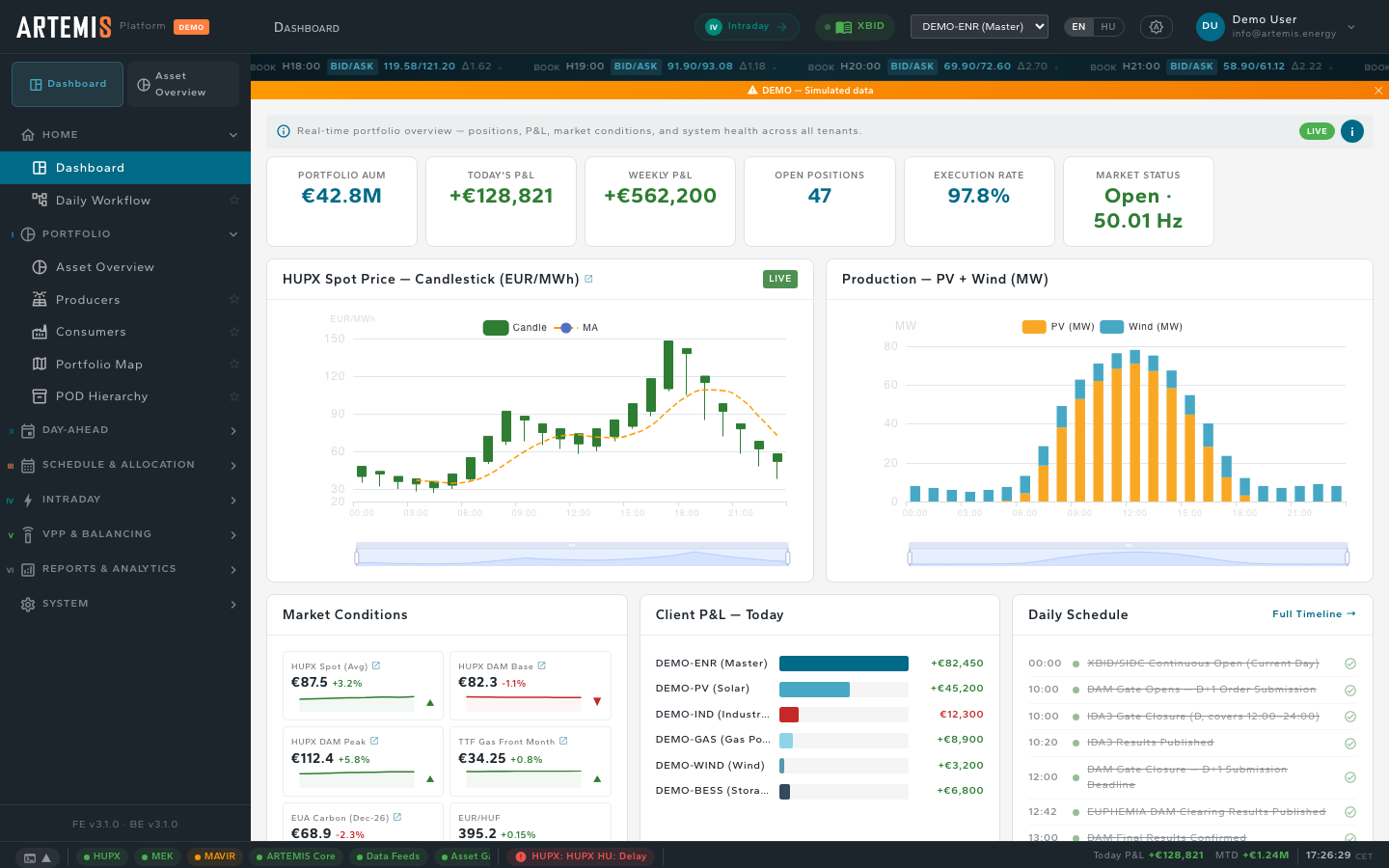Image resolution: width=1389 pixels, height=868 pixels.
Task: Open HUPX Spot Price chart external link icon
Action: [588, 279]
